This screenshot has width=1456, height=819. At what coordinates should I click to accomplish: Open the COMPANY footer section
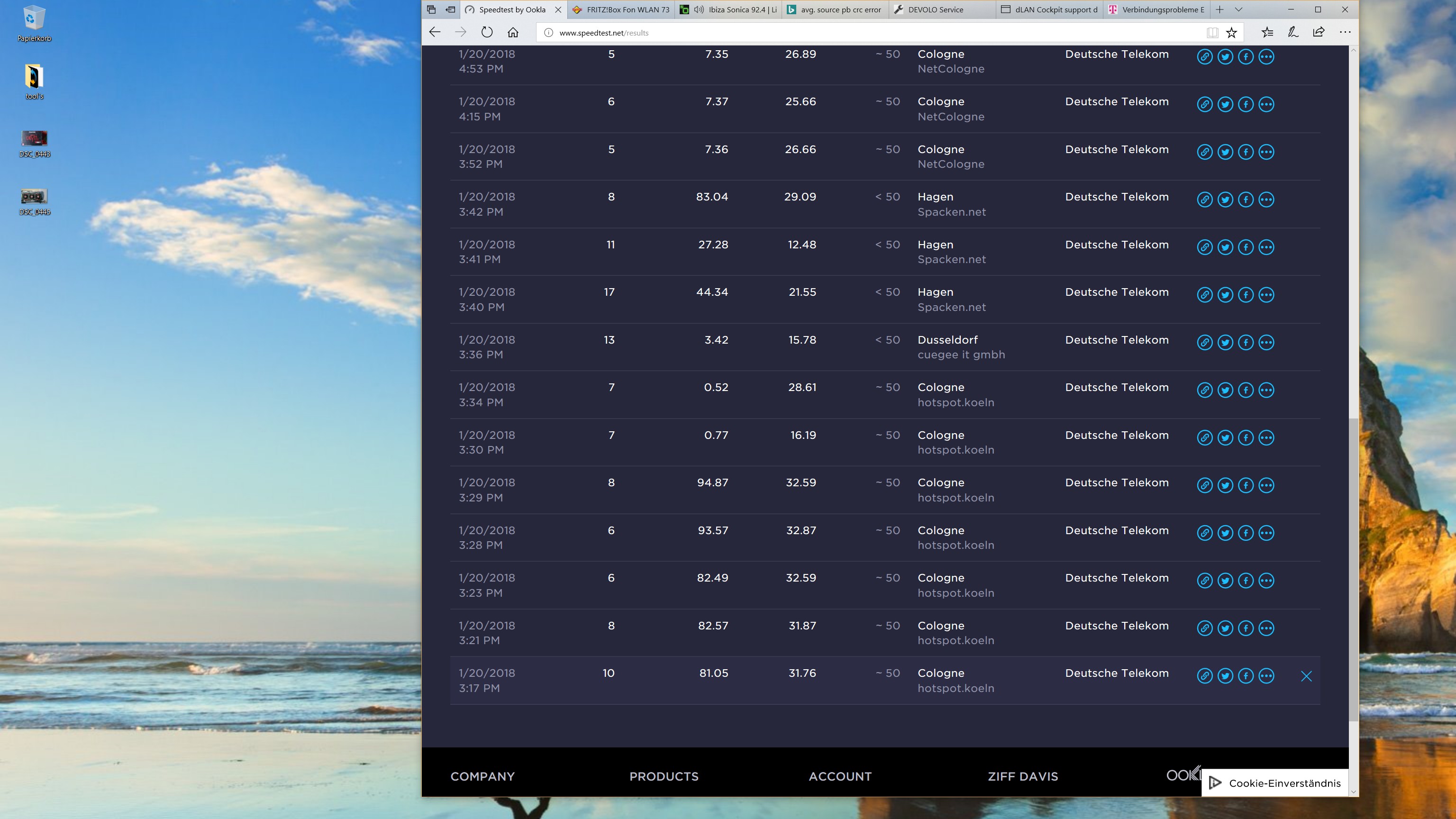482,777
